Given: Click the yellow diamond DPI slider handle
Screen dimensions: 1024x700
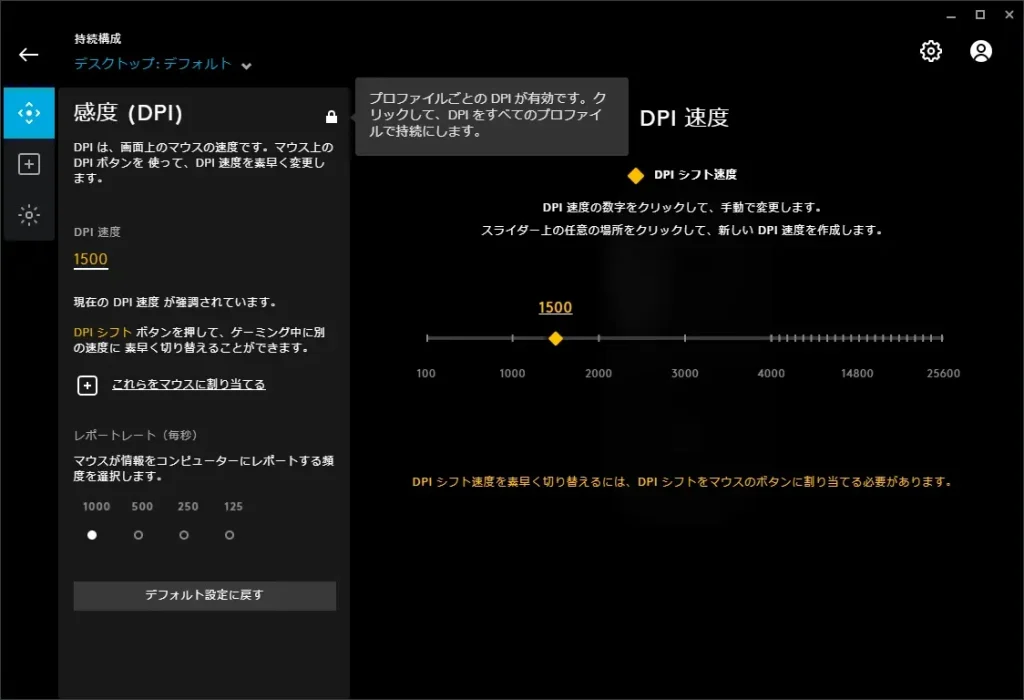Looking at the screenshot, I should 555,338.
